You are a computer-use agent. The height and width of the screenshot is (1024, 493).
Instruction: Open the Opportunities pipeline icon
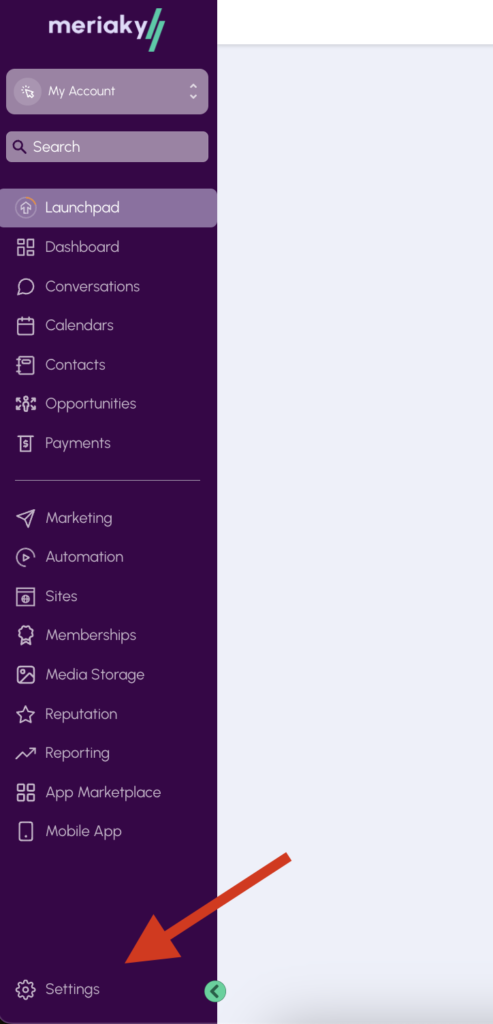point(25,404)
